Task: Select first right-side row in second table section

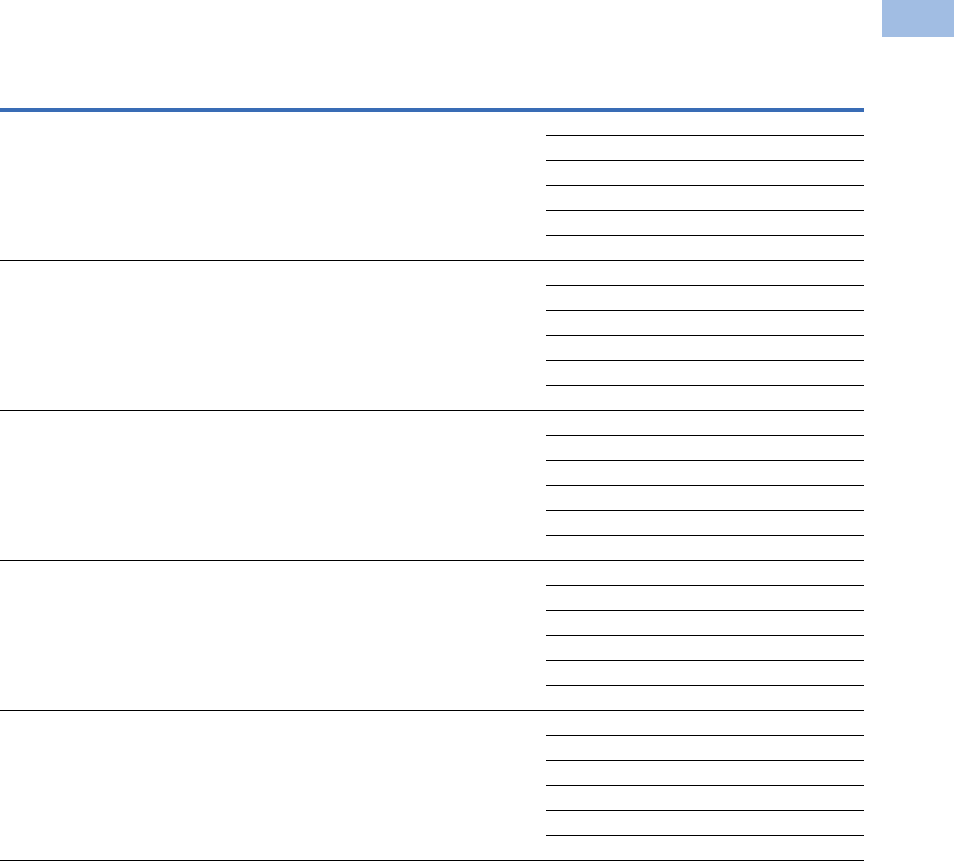Action: coord(704,273)
